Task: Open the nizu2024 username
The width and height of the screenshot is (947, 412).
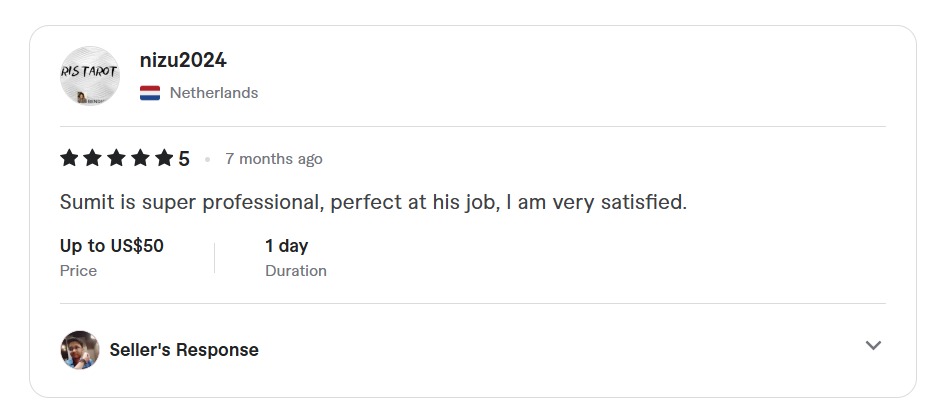Action: [x=183, y=60]
